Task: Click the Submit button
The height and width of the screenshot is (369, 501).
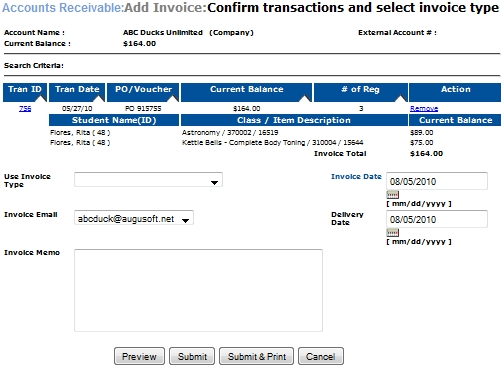Action: pyautogui.click(x=192, y=356)
